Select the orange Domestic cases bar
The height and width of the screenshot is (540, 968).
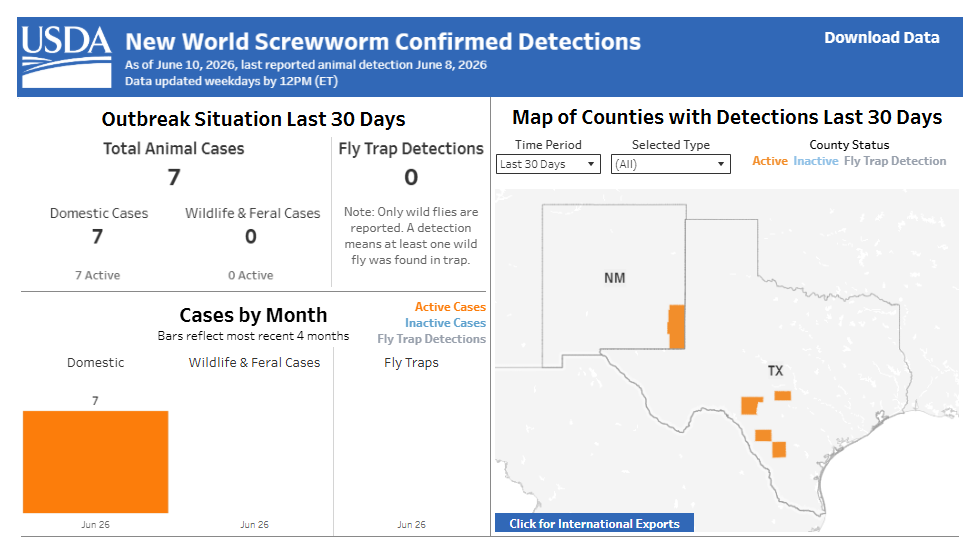click(96, 462)
